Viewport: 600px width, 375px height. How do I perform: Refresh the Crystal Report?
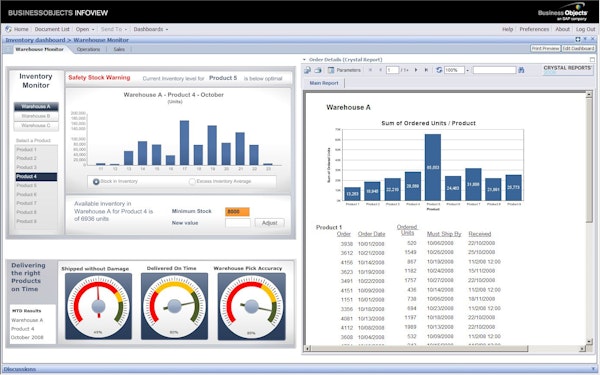tap(439, 70)
